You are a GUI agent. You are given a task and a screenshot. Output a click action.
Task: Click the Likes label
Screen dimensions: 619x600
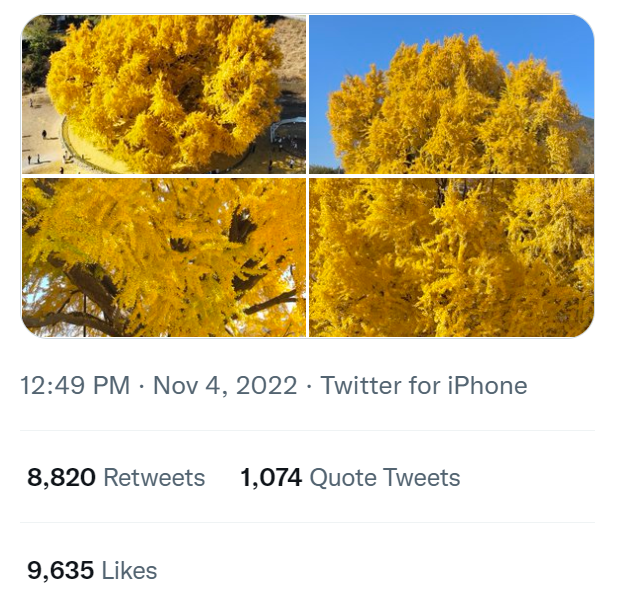(130, 571)
